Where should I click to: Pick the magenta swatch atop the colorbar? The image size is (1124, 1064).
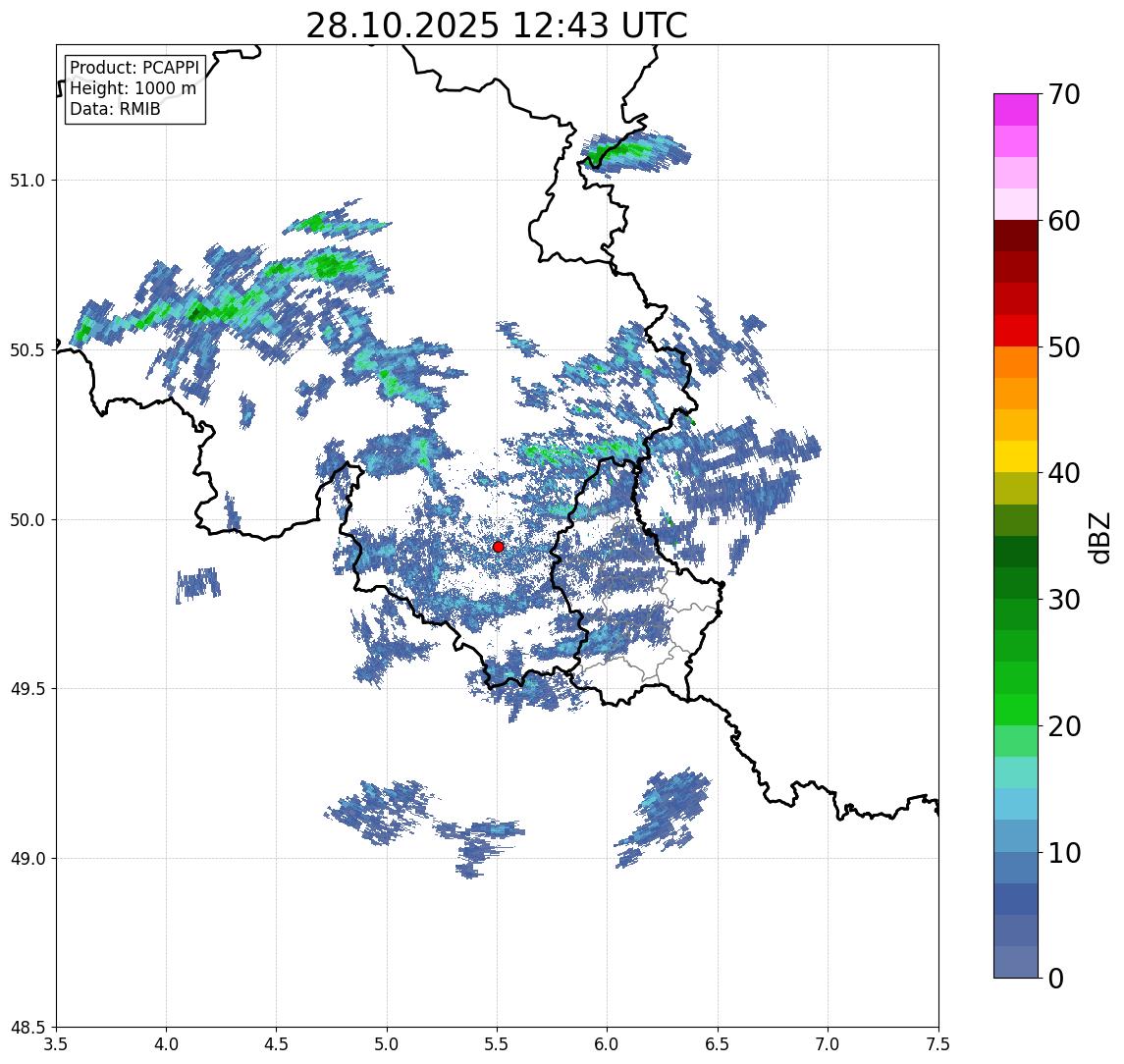(1016, 110)
